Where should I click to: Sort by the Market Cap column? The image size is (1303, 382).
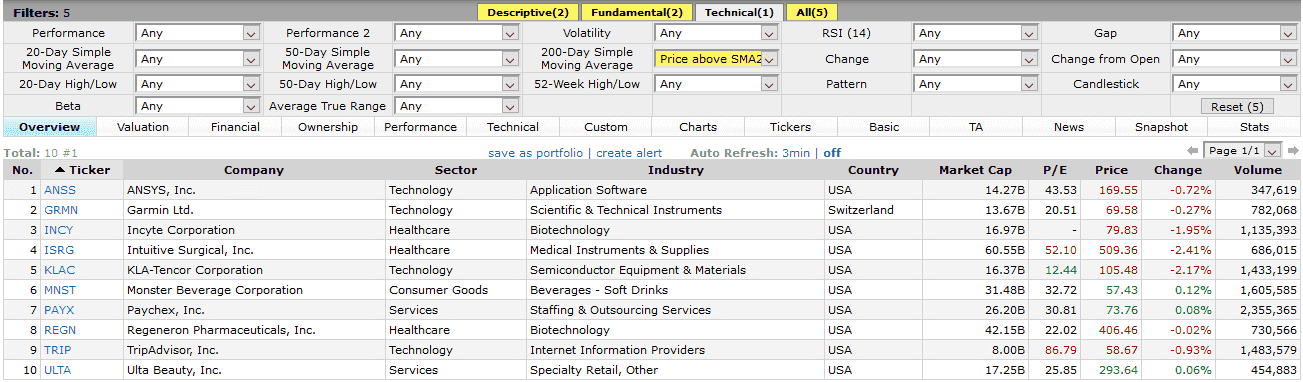click(976, 170)
